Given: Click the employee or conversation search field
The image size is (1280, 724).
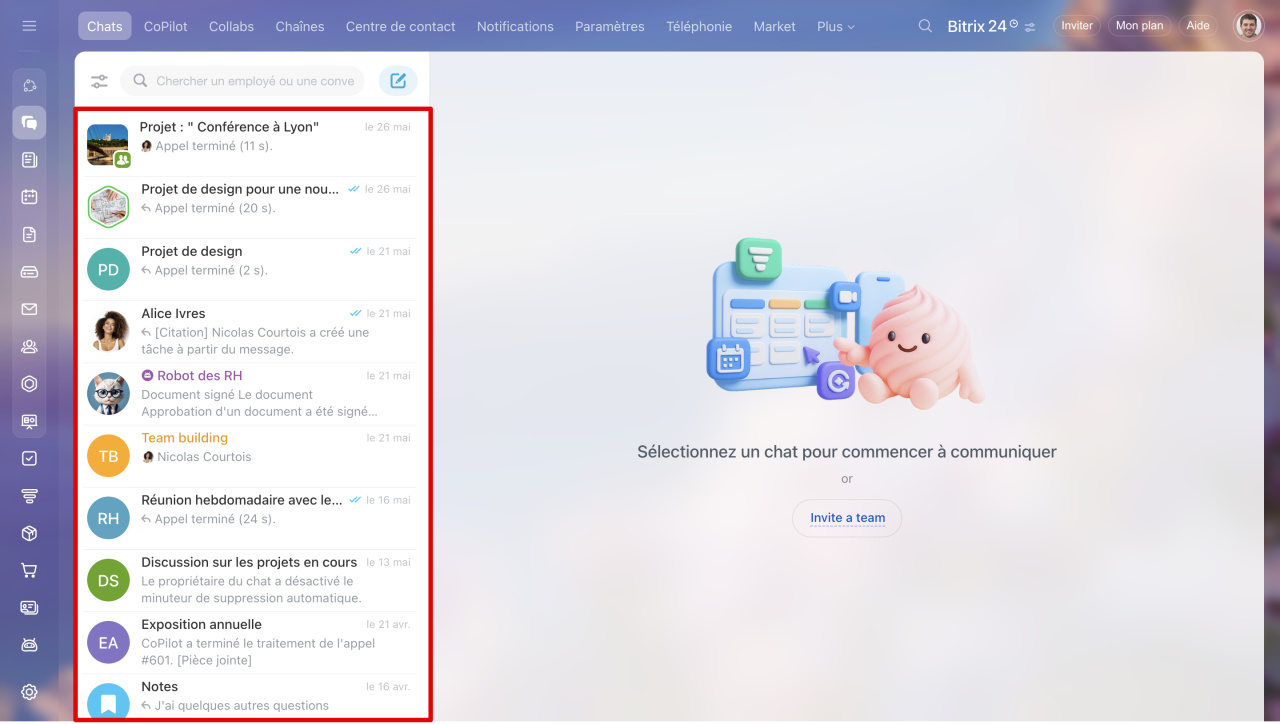Looking at the screenshot, I should [243, 81].
